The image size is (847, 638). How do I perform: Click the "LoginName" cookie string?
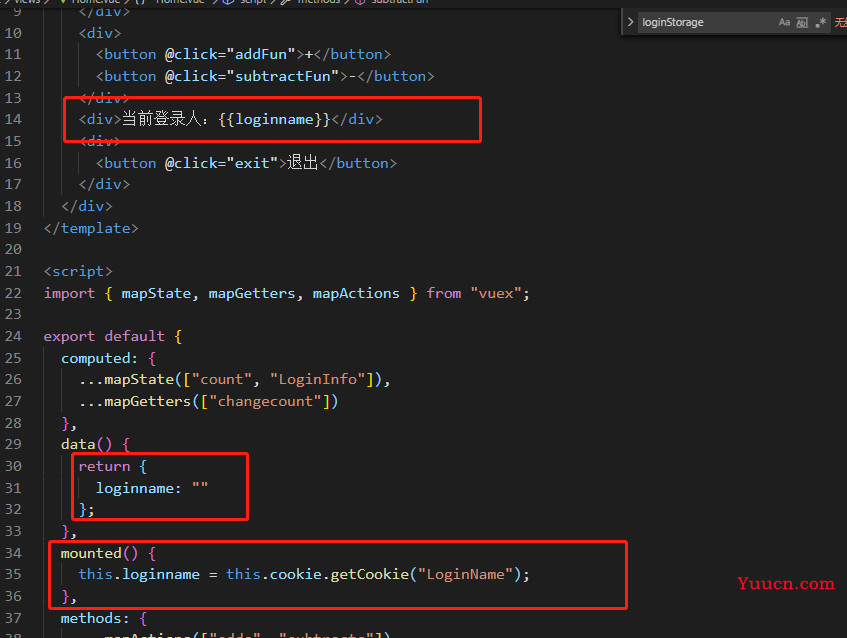pyautogui.click(x=466, y=574)
